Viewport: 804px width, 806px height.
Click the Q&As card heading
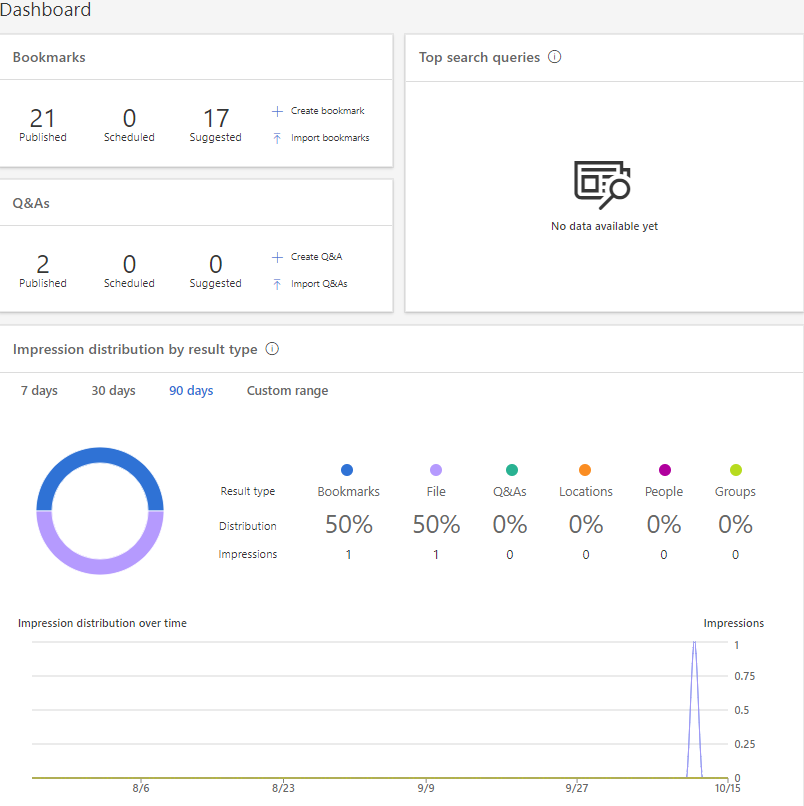[x=31, y=203]
